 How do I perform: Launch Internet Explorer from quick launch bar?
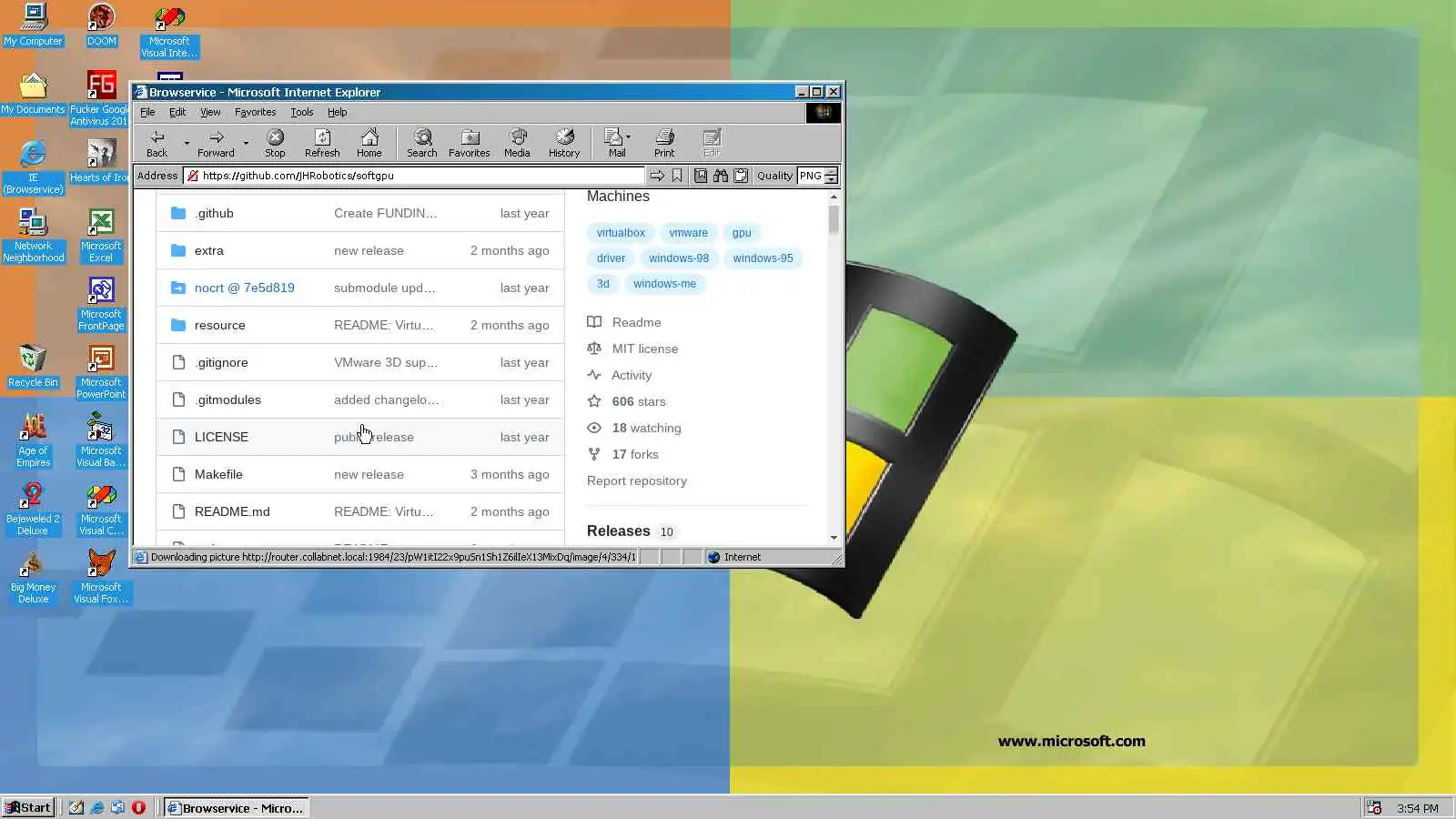[x=97, y=807]
